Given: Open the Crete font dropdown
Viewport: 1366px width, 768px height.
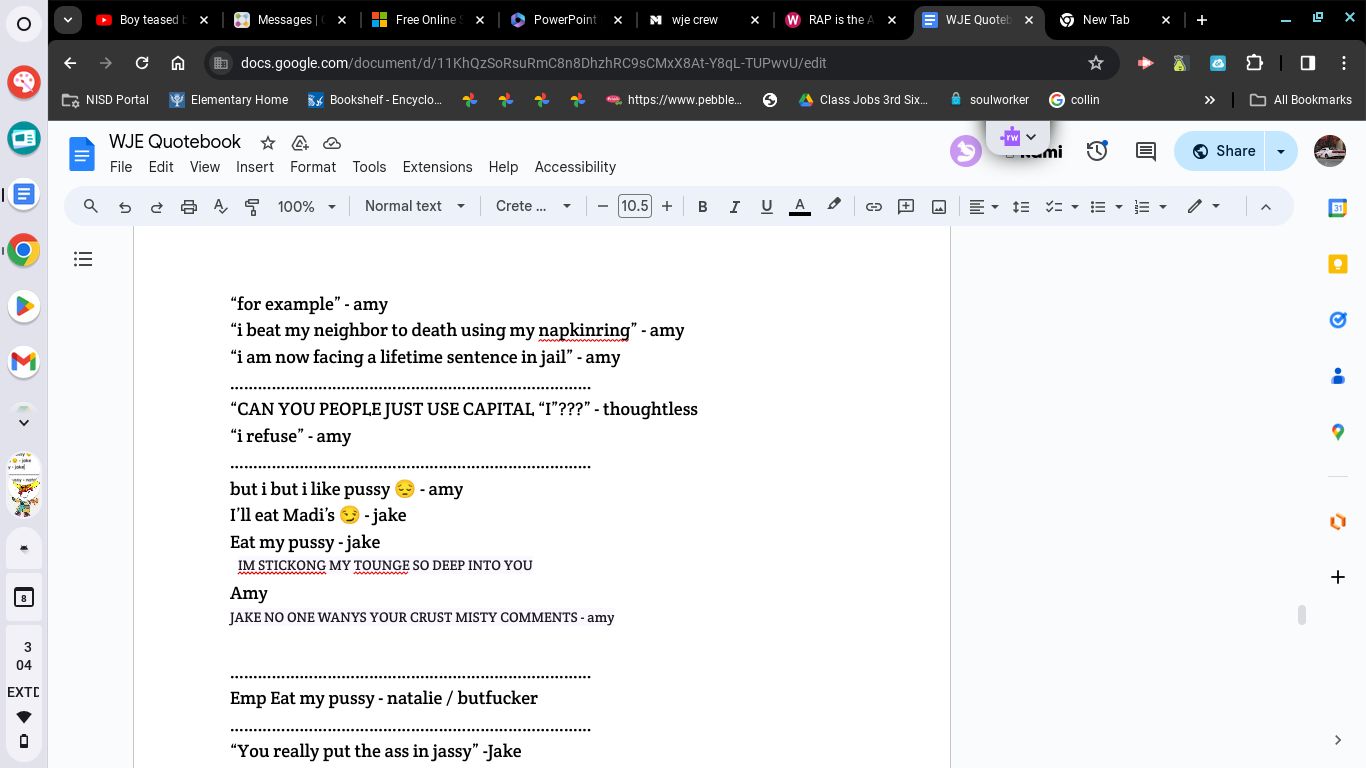Looking at the screenshot, I should tap(533, 207).
